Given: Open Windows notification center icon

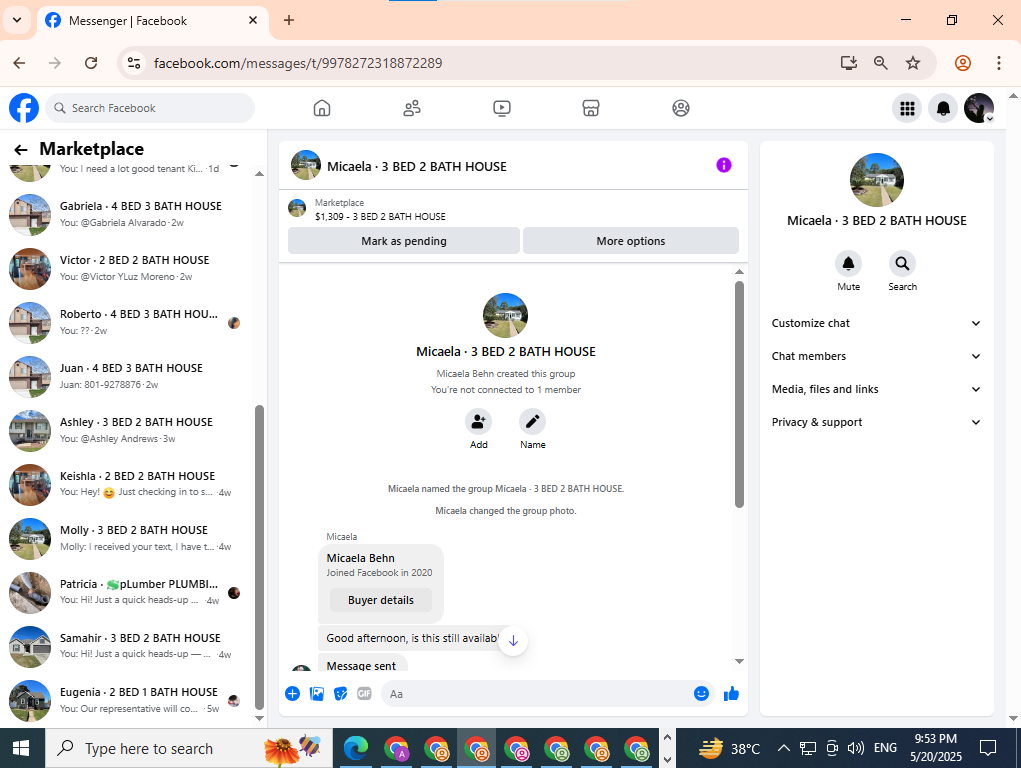Looking at the screenshot, I should pos(988,748).
